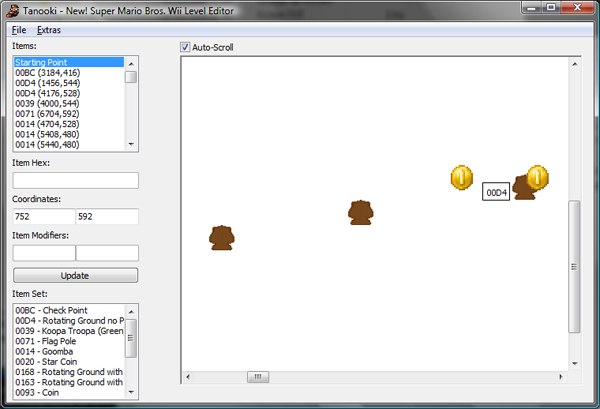The image size is (600, 409).
Task: Click canvas horizontal scroll left arrow
Action: 188,377
